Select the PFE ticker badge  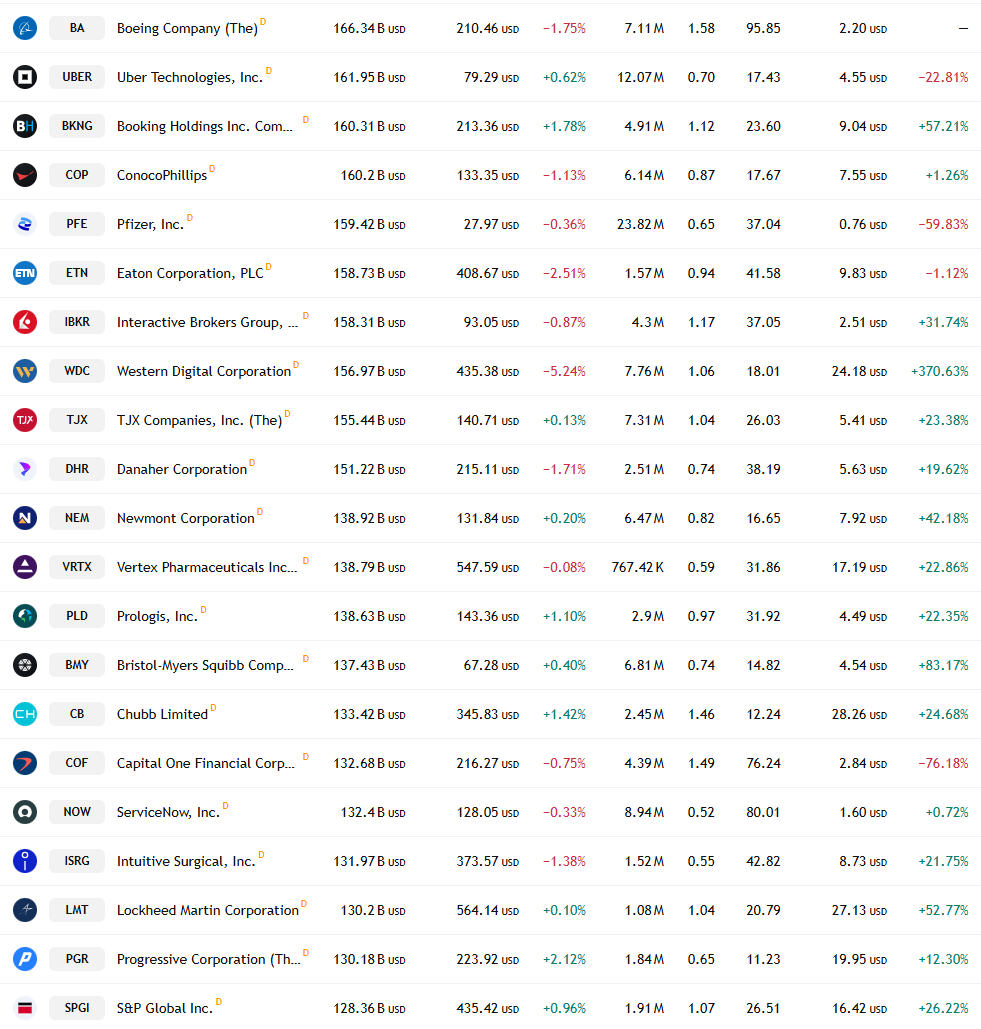[77, 224]
